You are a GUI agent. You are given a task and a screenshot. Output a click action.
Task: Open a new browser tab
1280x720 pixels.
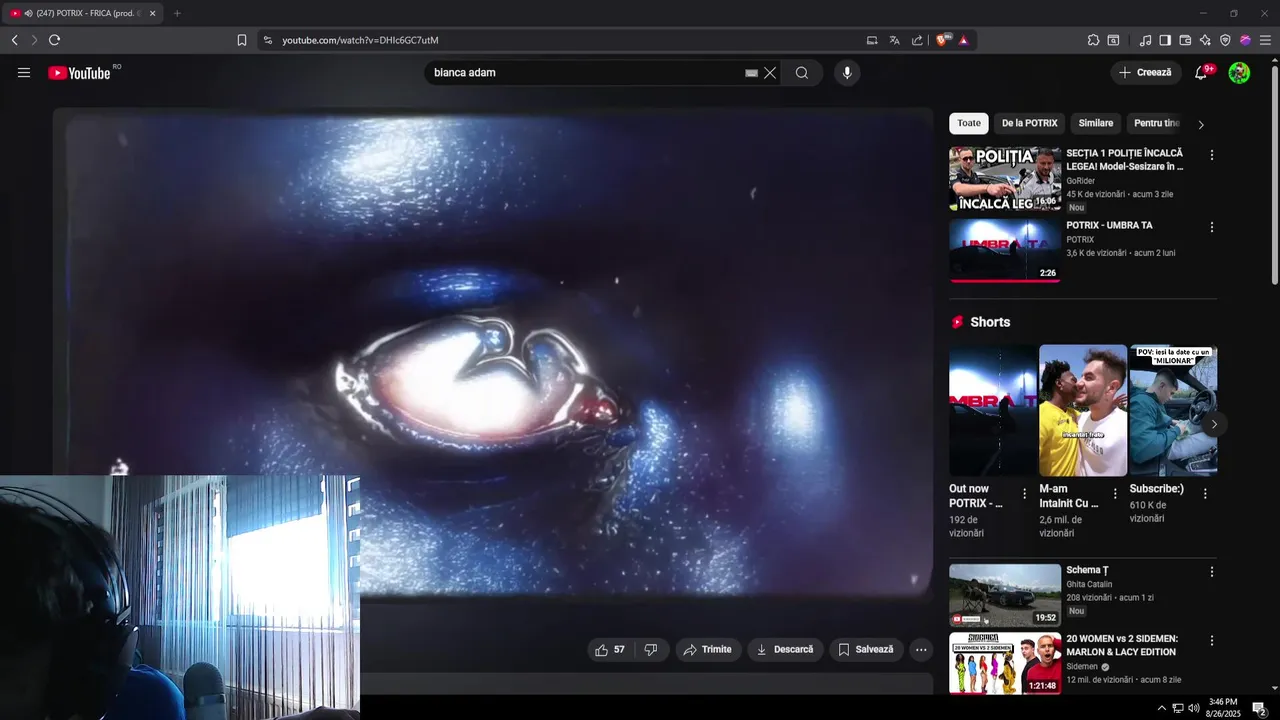177,13
